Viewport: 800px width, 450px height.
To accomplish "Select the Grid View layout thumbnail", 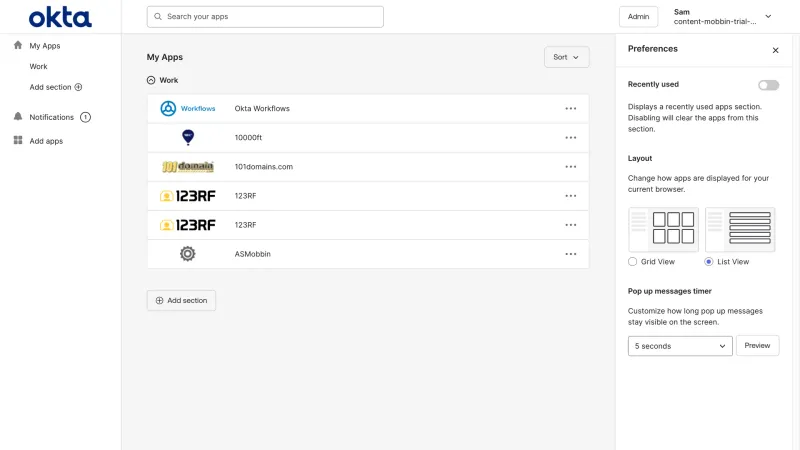I will (x=663, y=229).
